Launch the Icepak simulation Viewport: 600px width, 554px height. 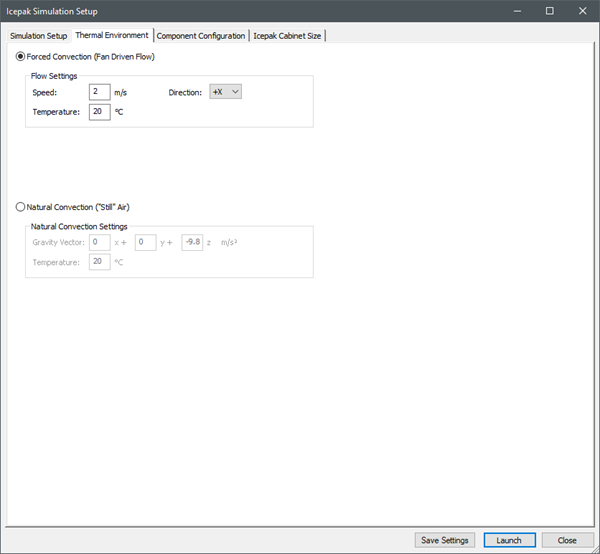[x=509, y=540]
